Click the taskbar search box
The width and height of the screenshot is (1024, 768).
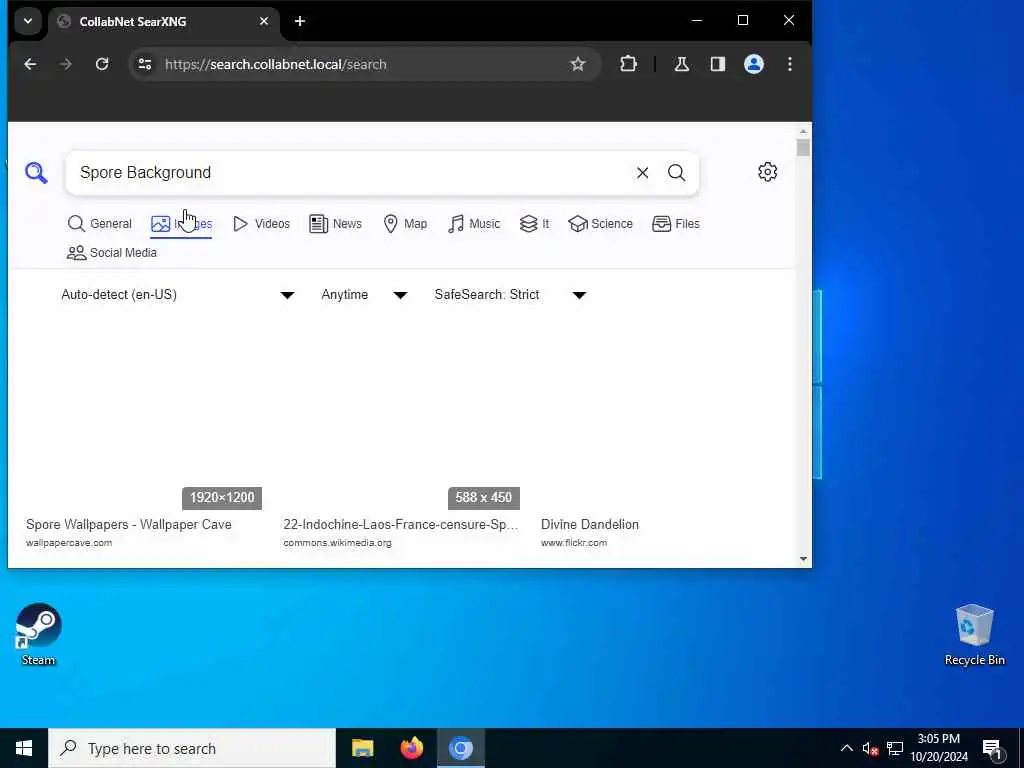coord(192,748)
